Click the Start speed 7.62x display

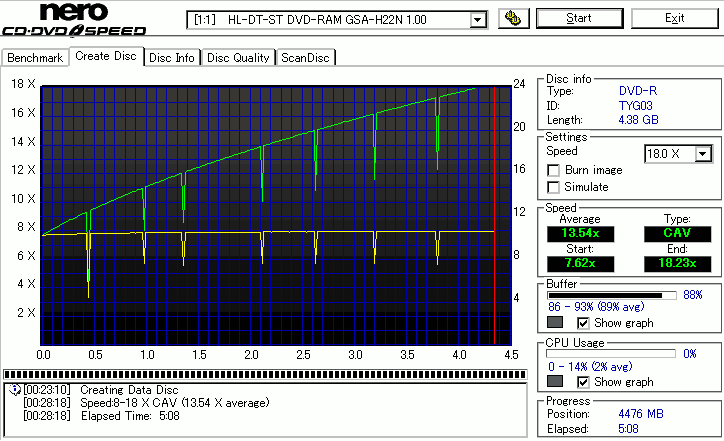(580, 264)
